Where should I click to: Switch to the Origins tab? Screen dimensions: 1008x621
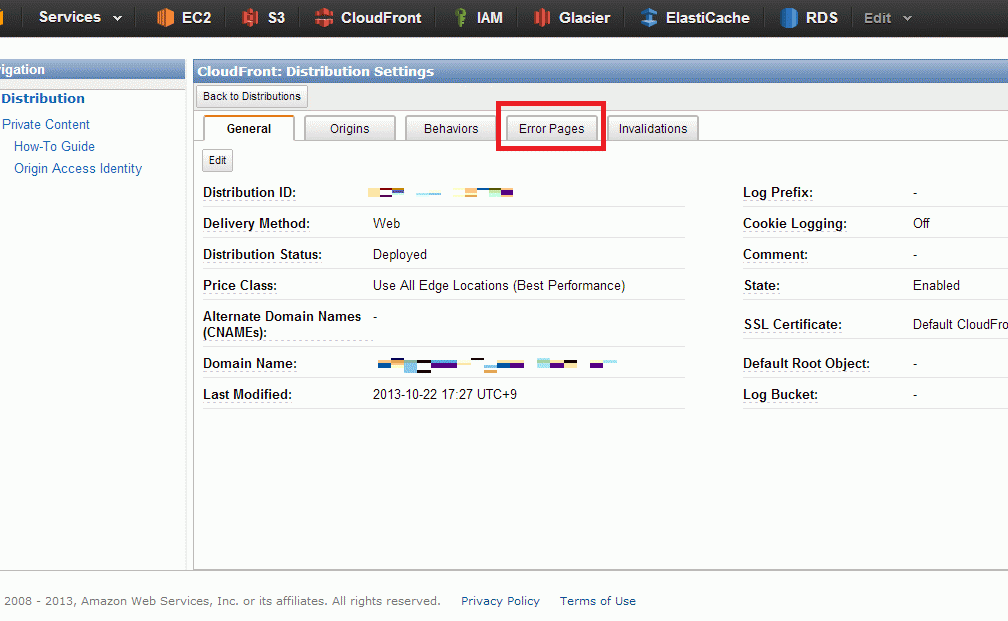350,129
